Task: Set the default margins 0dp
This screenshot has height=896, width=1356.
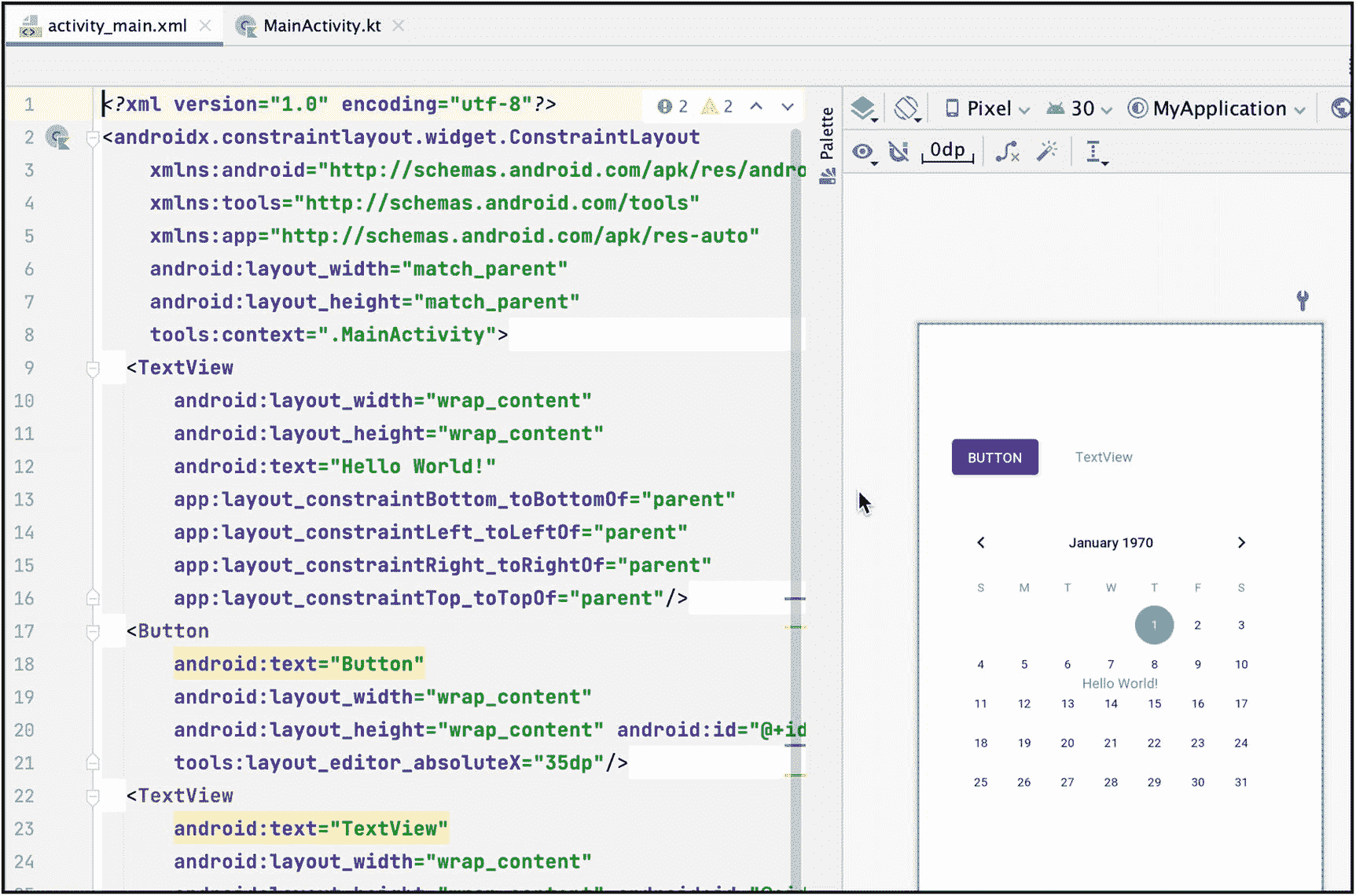Action: pos(947,151)
